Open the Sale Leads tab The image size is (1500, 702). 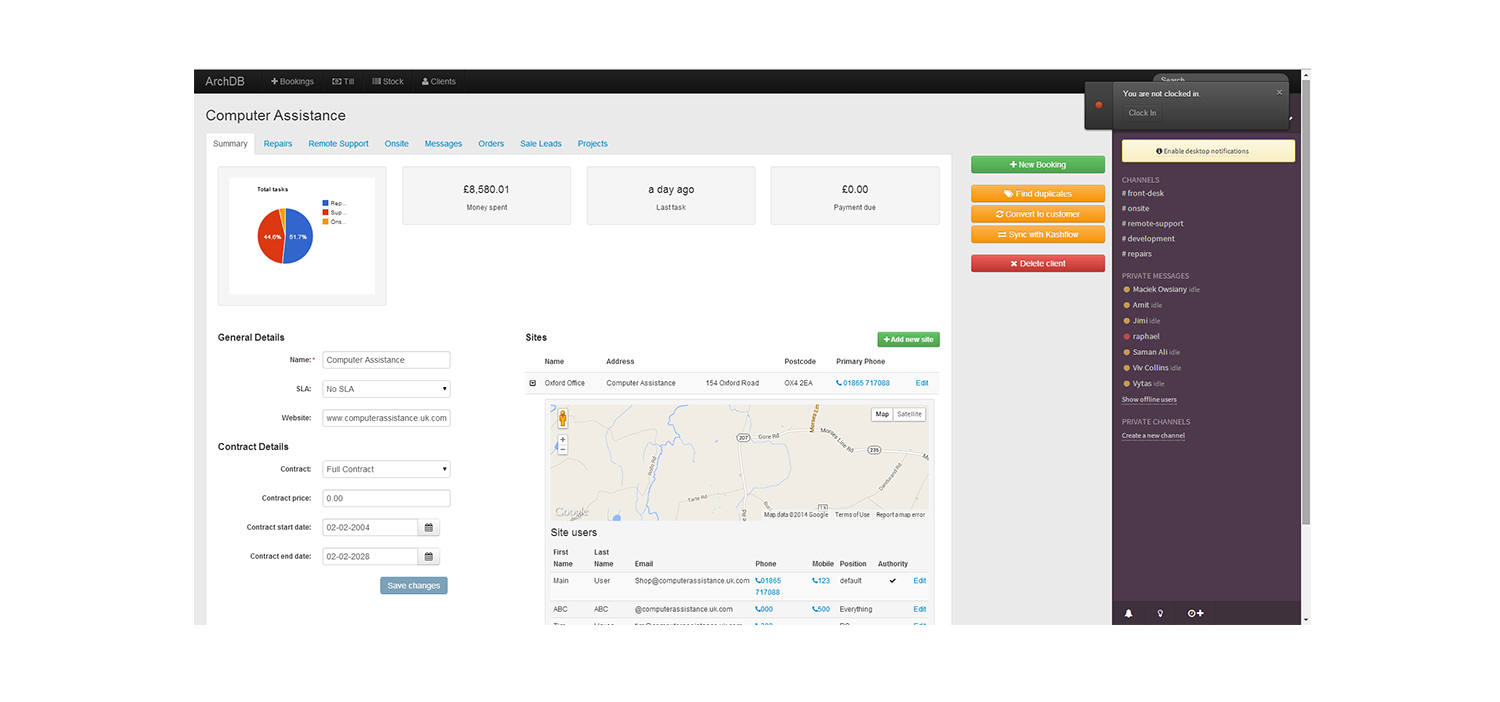coord(541,143)
